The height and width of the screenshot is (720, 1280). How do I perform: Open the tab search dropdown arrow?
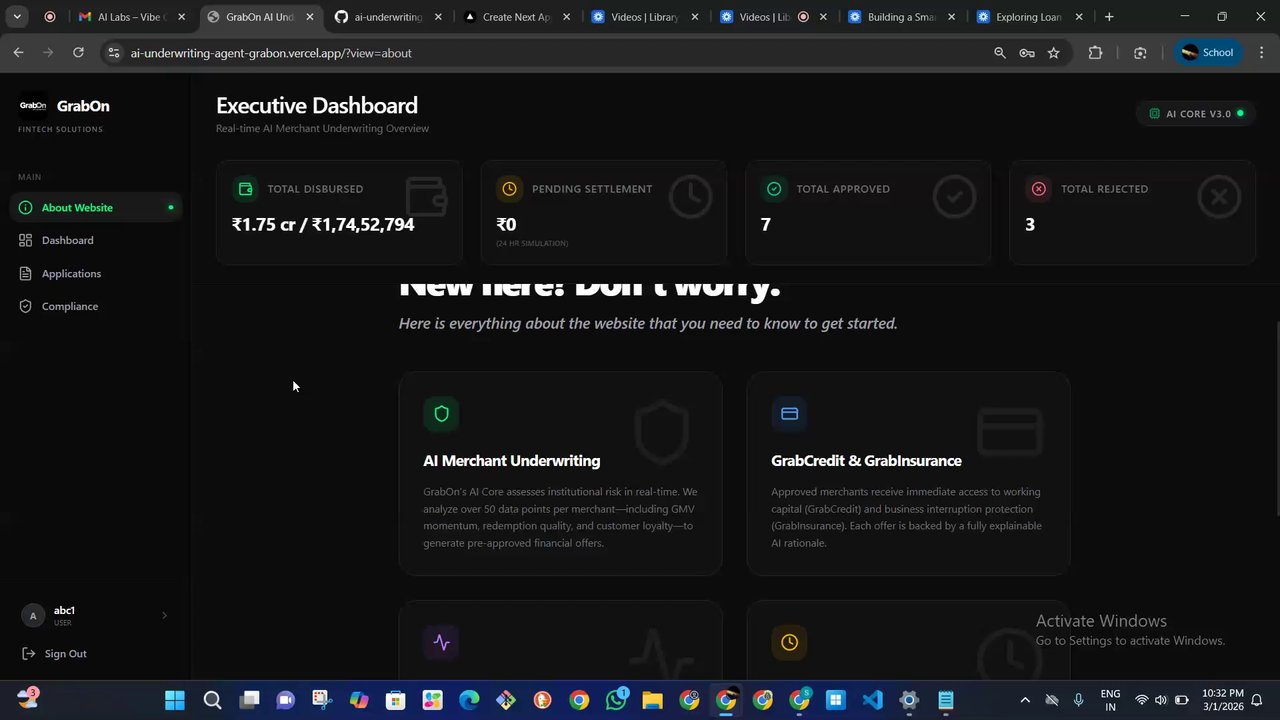[x=17, y=17]
